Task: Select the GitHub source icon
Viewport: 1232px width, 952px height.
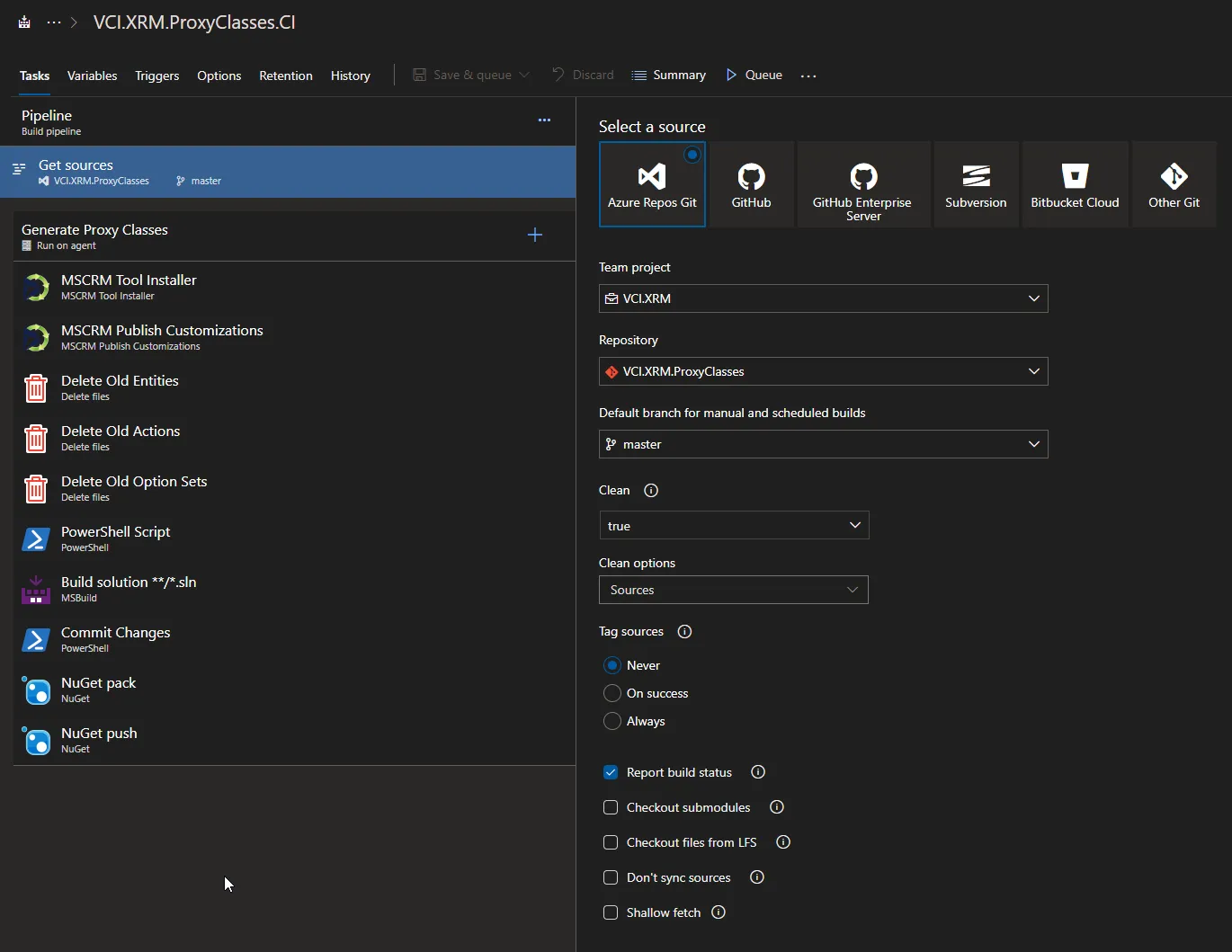Action: 751,184
